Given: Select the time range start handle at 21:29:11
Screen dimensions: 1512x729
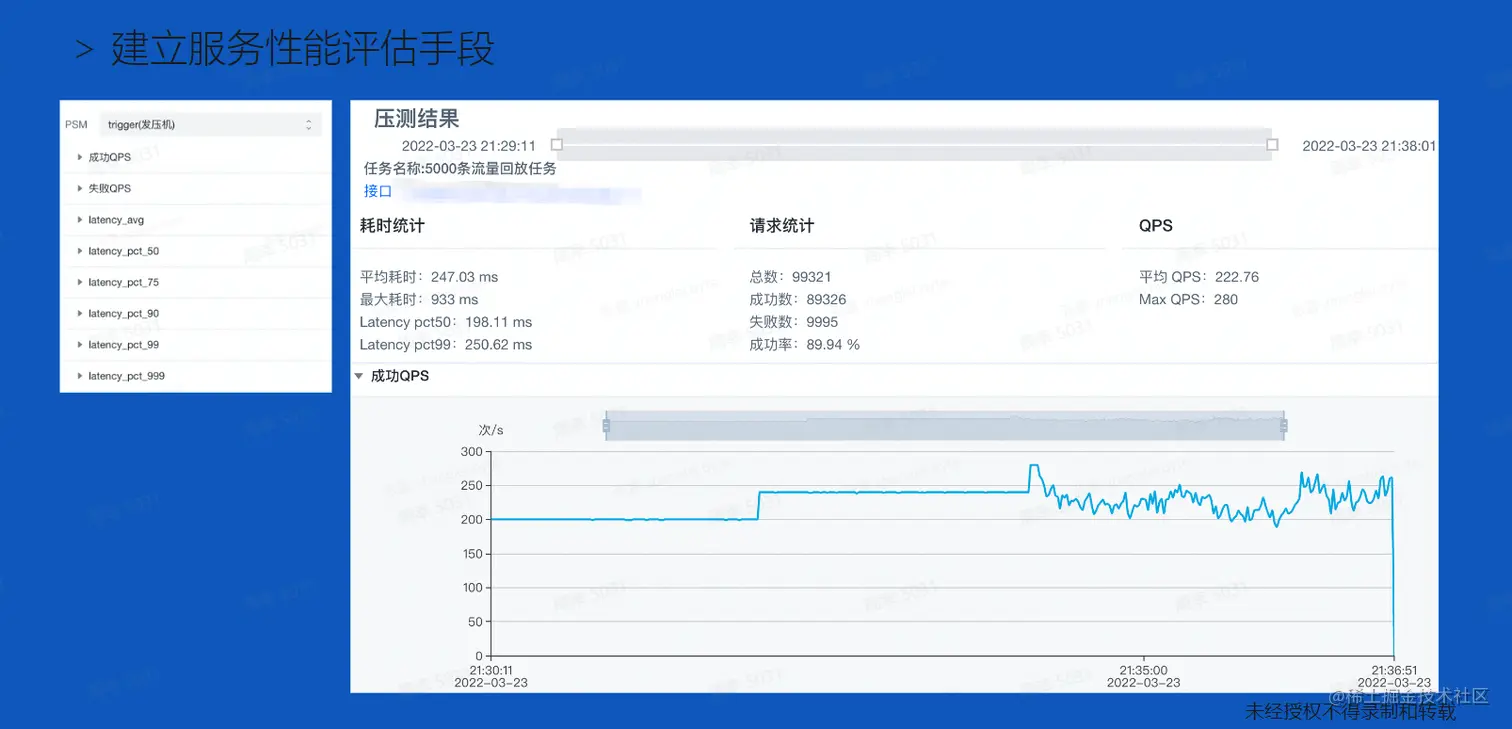Looking at the screenshot, I should [557, 145].
